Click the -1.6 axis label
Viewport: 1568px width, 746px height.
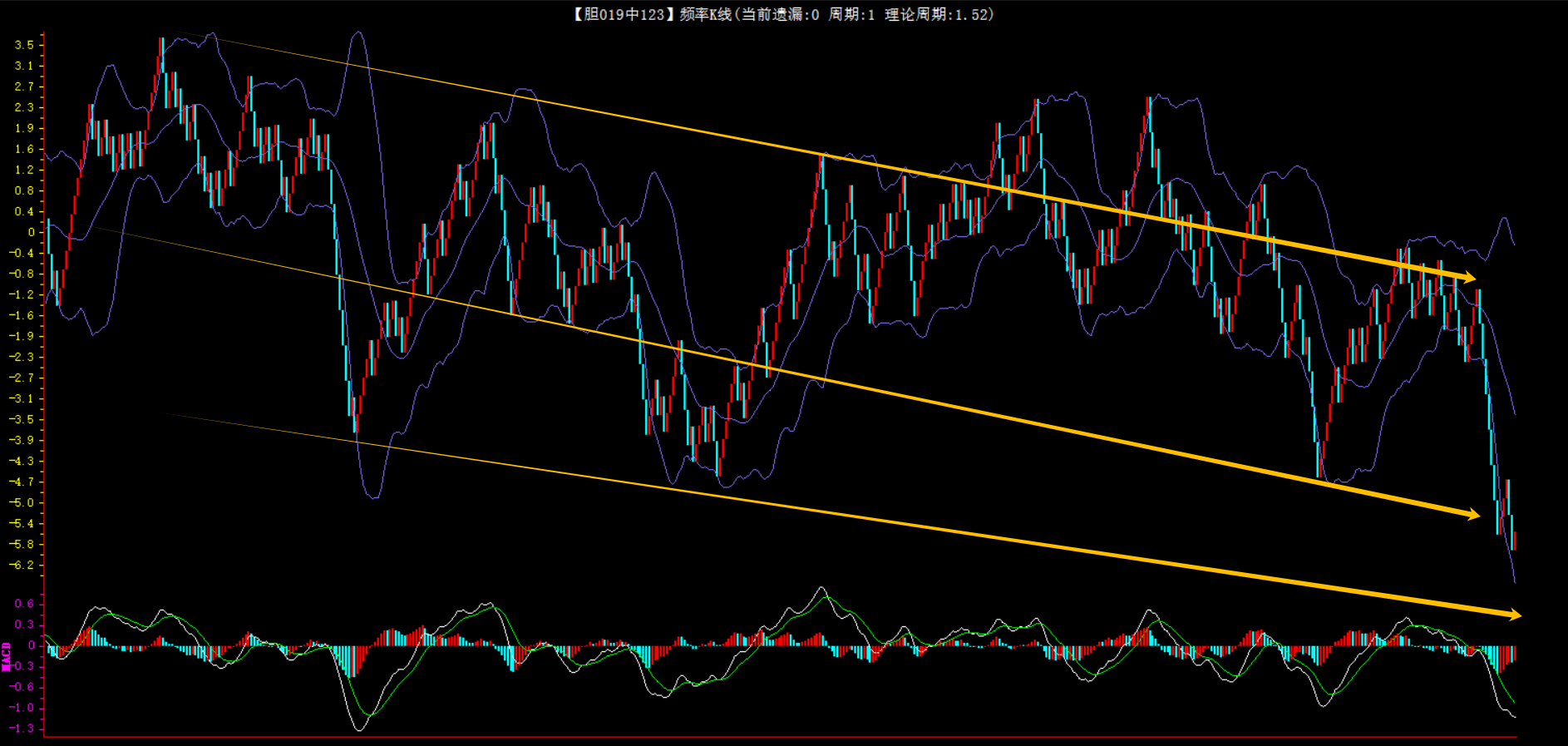click(x=22, y=315)
